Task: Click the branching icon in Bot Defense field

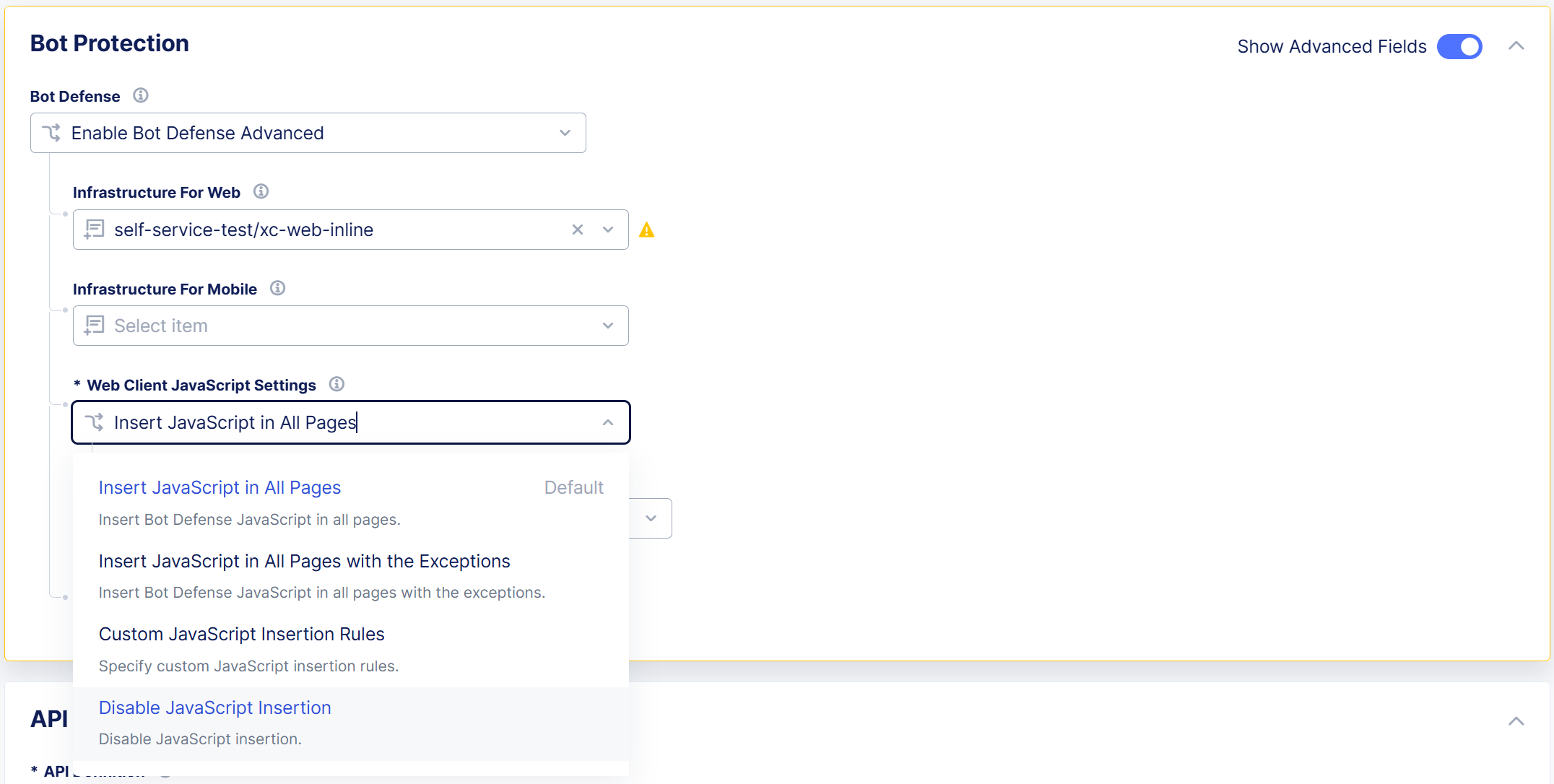Action: click(x=52, y=132)
